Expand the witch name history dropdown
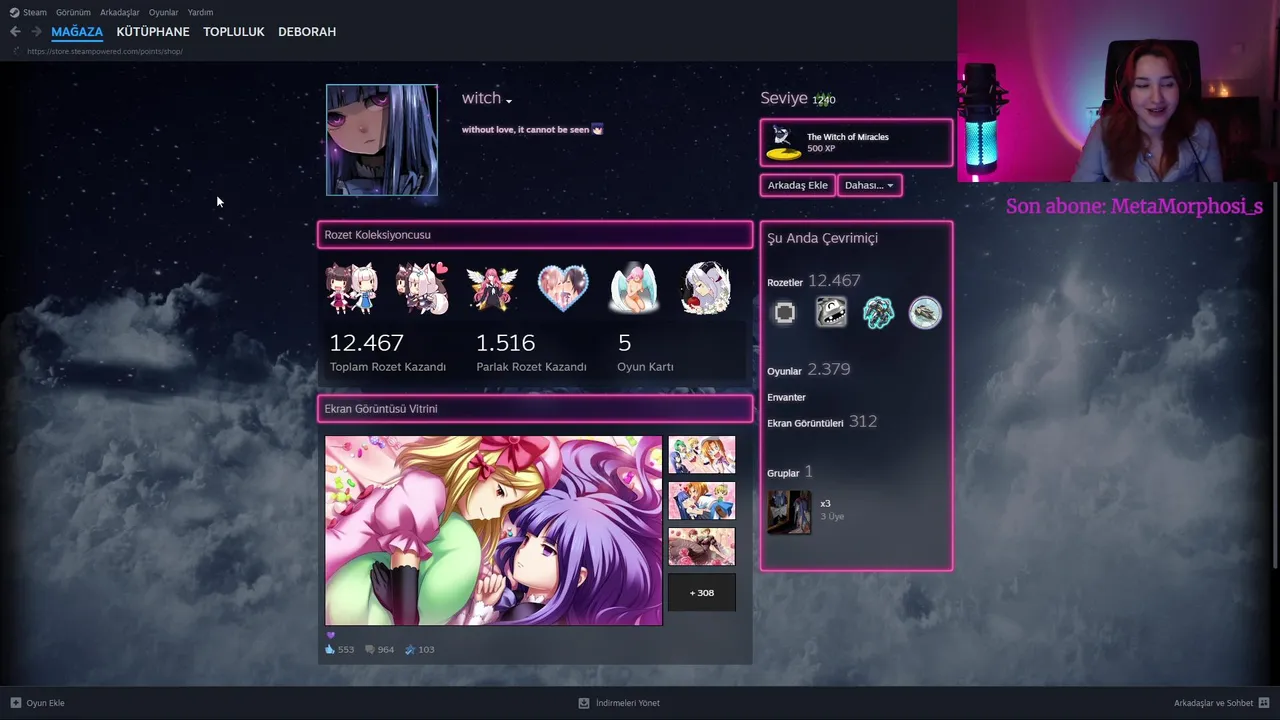The width and height of the screenshot is (1280, 720). click(x=508, y=101)
